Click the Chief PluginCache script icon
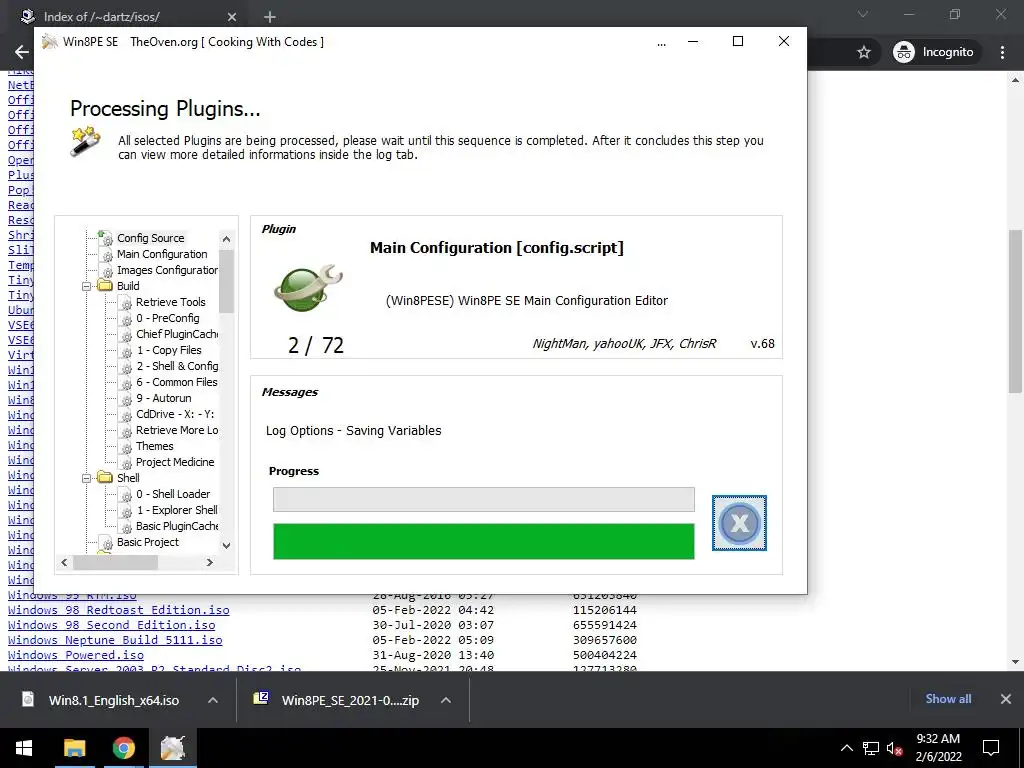Viewport: 1024px width, 768px height. pyautogui.click(x=125, y=334)
